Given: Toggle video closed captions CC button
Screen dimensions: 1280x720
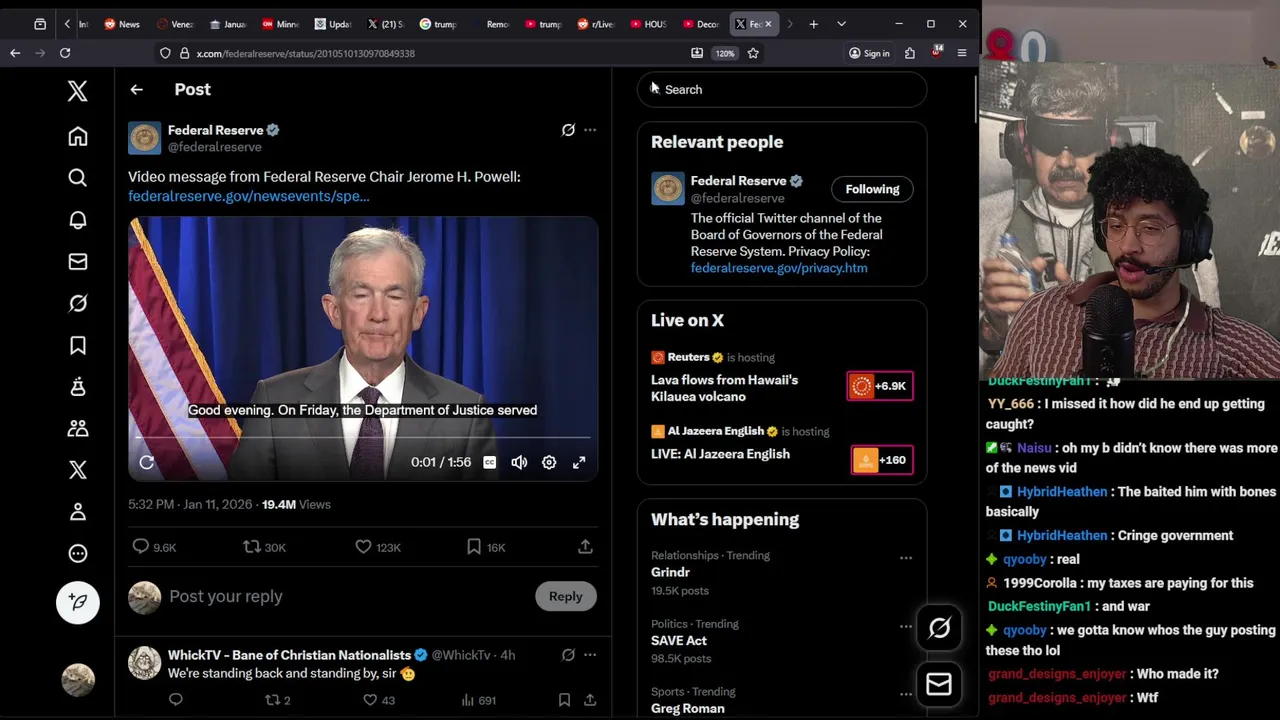Looking at the screenshot, I should click(489, 462).
